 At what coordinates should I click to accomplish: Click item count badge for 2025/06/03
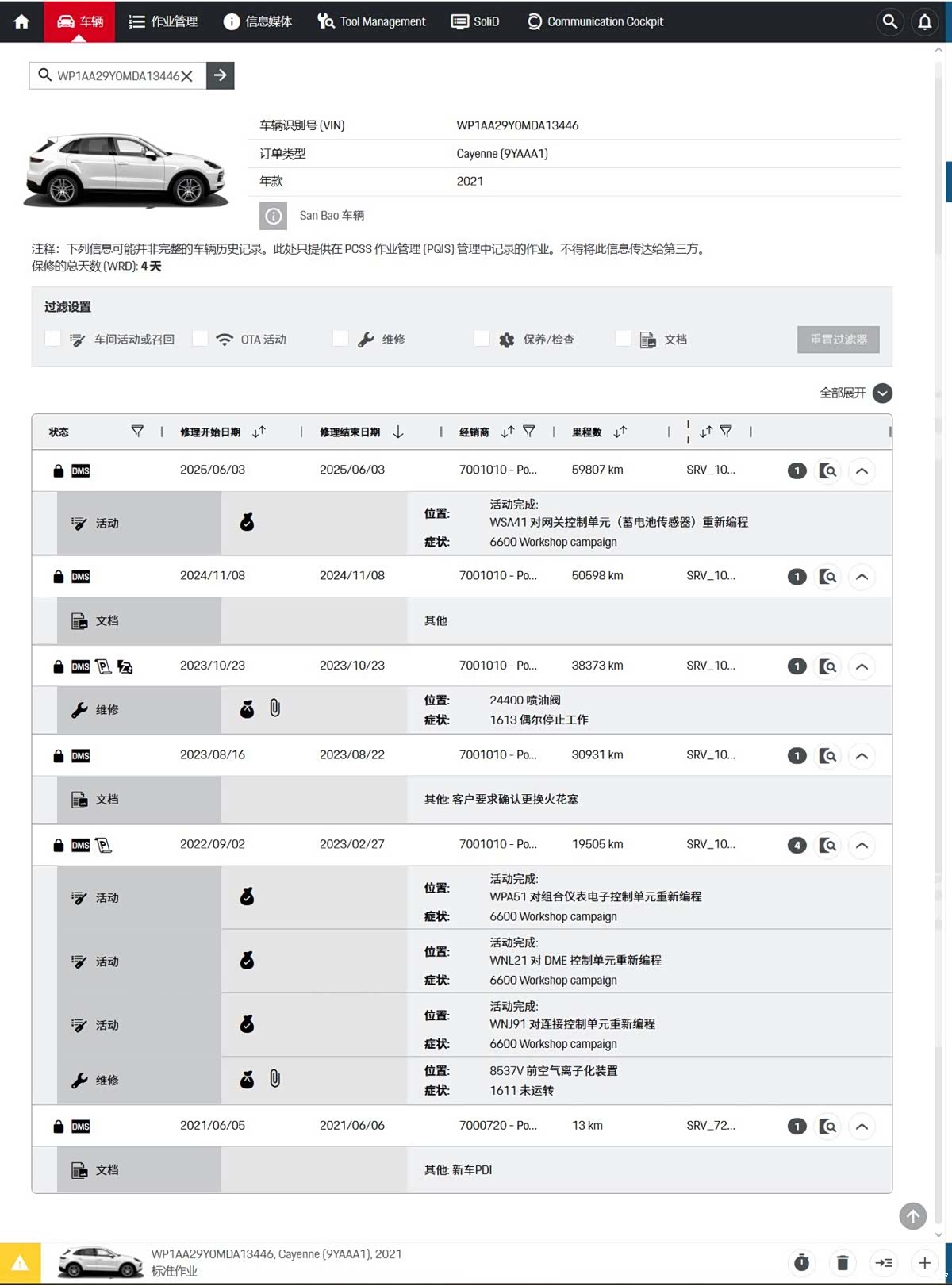[x=797, y=471]
